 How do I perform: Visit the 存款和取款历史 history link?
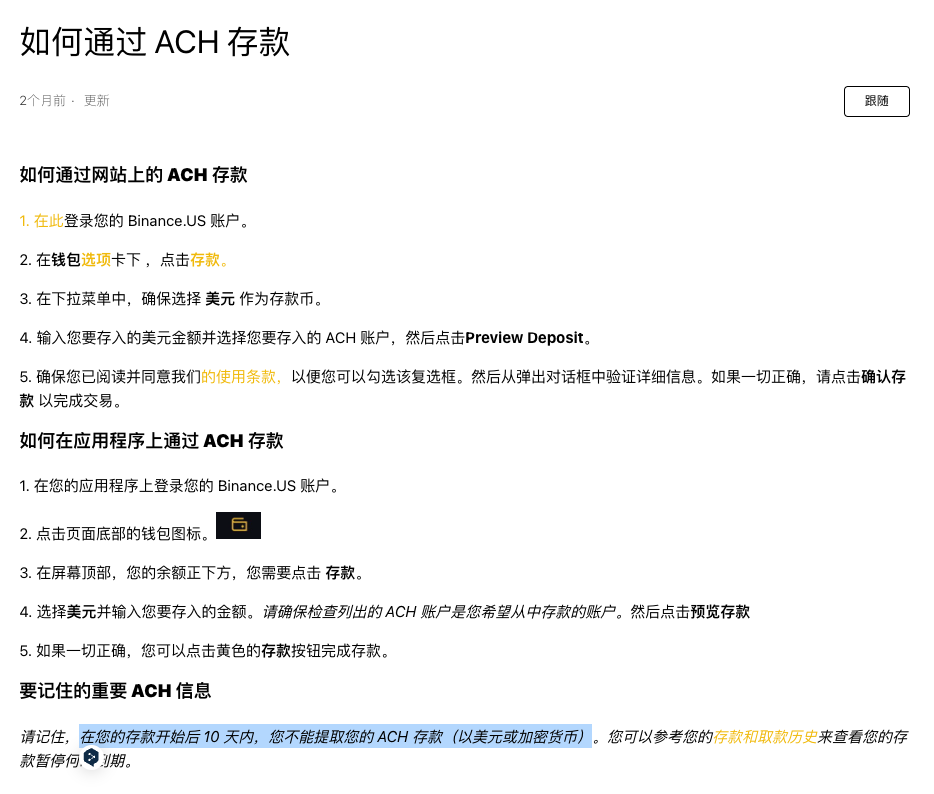pyautogui.click(x=765, y=737)
